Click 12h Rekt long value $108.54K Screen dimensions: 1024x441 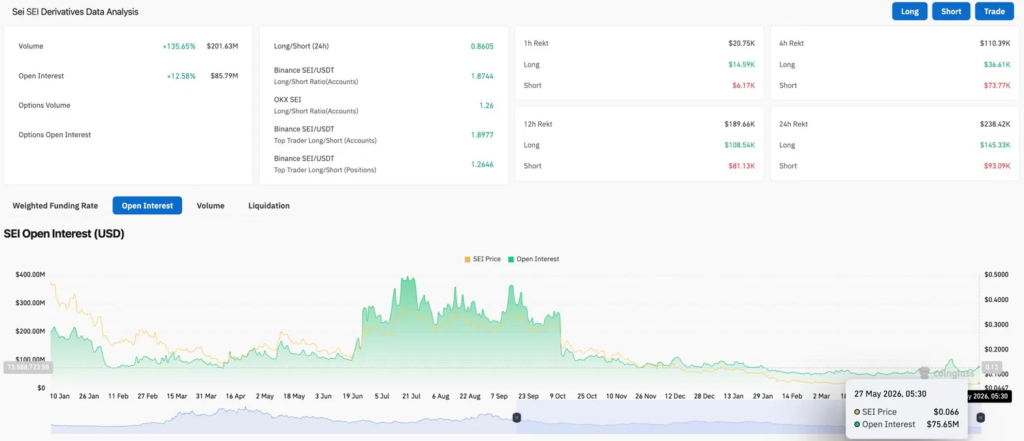coord(740,145)
